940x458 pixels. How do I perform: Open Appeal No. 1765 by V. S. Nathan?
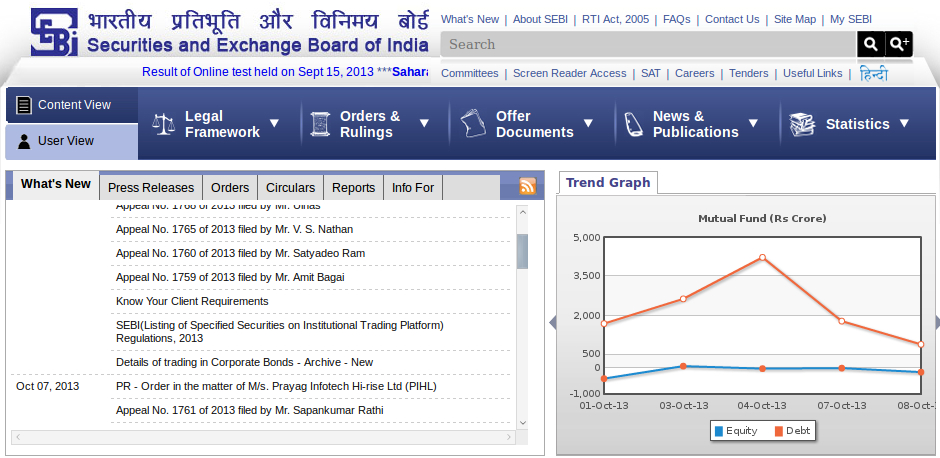coord(234,230)
